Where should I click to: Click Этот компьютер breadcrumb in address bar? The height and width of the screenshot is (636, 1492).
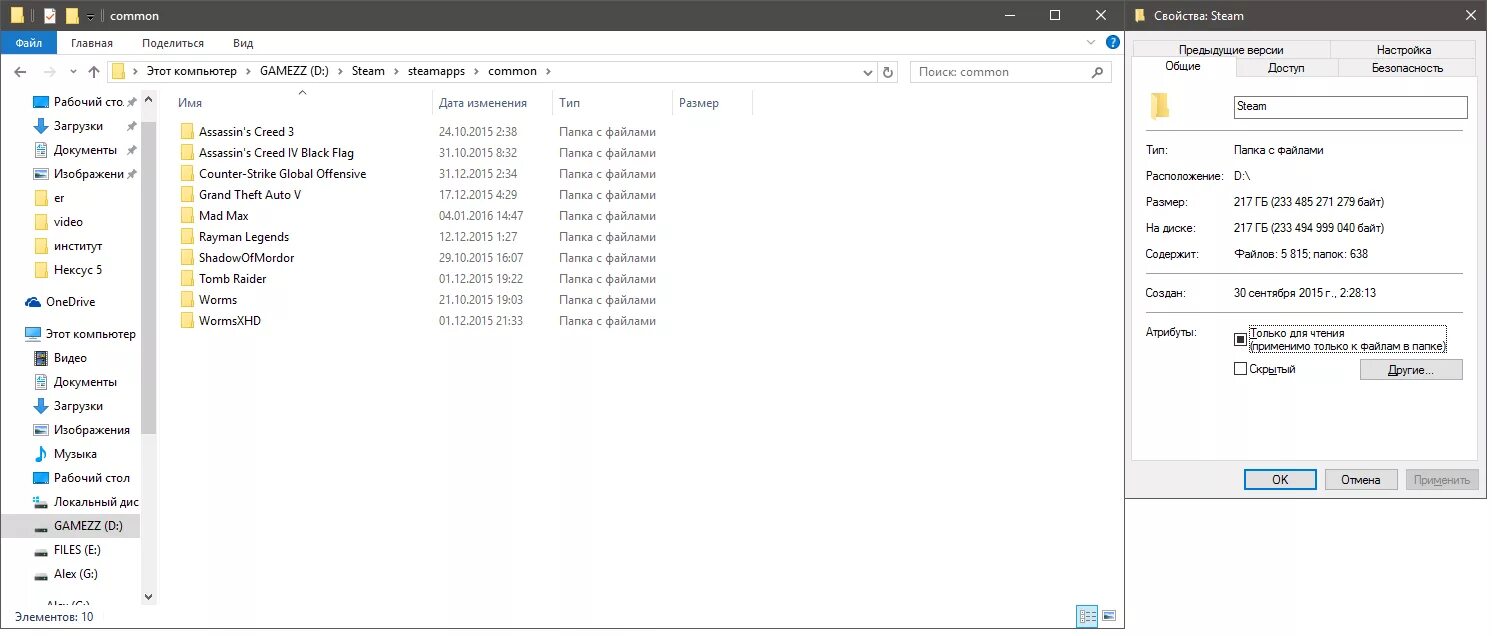coord(192,72)
